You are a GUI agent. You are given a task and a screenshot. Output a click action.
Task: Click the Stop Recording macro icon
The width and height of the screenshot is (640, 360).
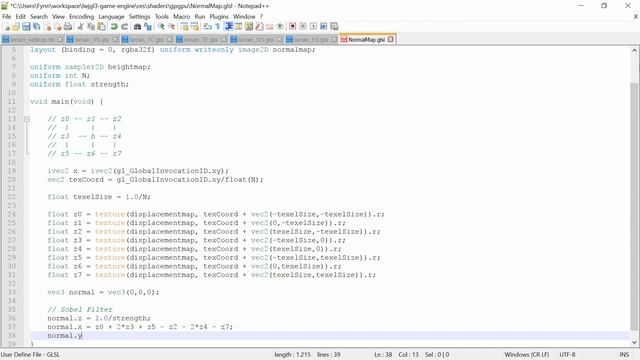click(303, 27)
